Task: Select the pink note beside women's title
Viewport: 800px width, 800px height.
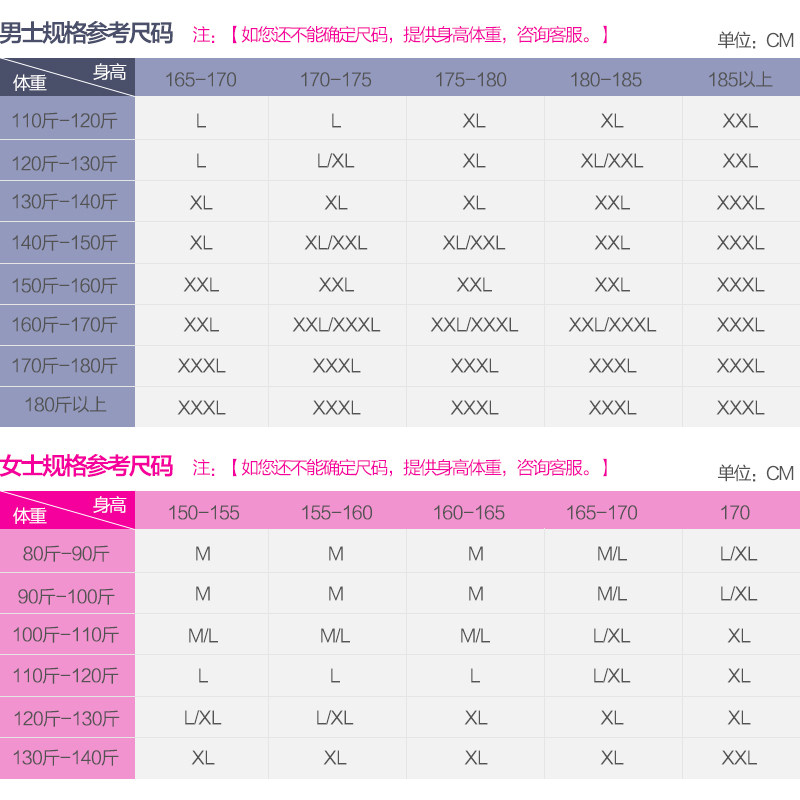Action: tap(401, 467)
